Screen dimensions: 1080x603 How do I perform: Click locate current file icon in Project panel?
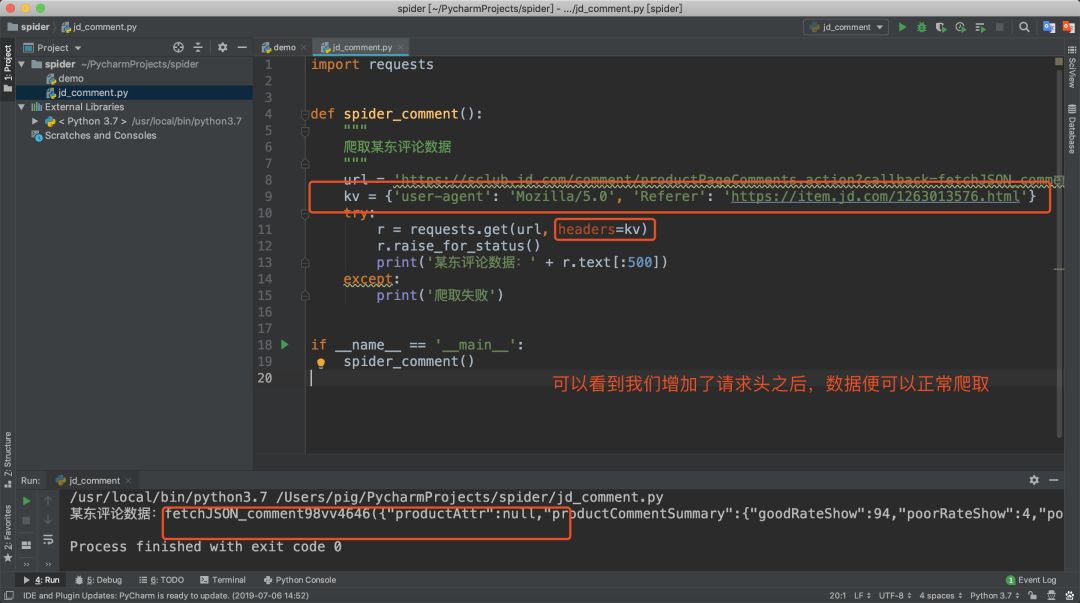(x=179, y=47)
